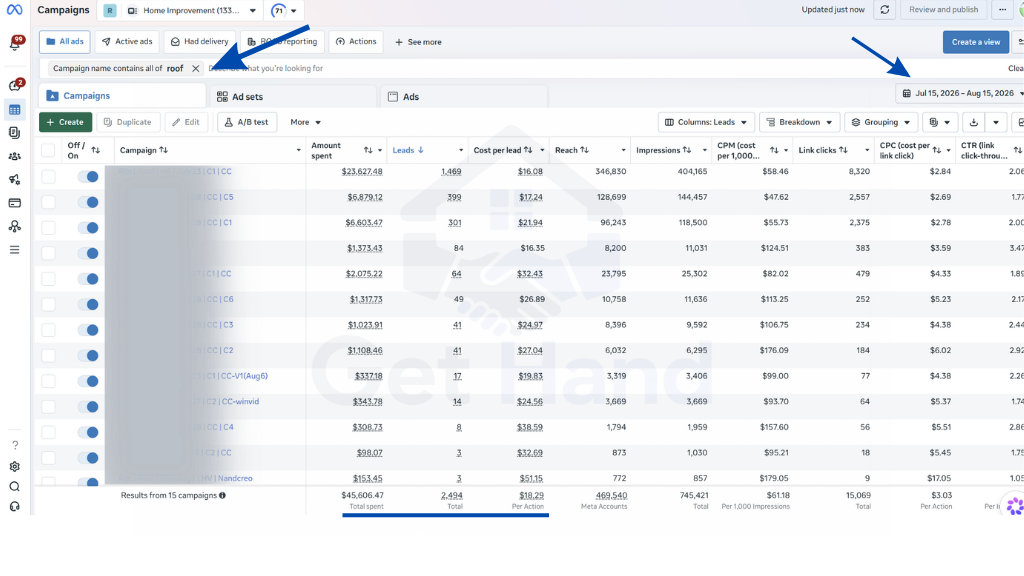Export table data with download icon
1024x576 pixels.
click(974, 122)
